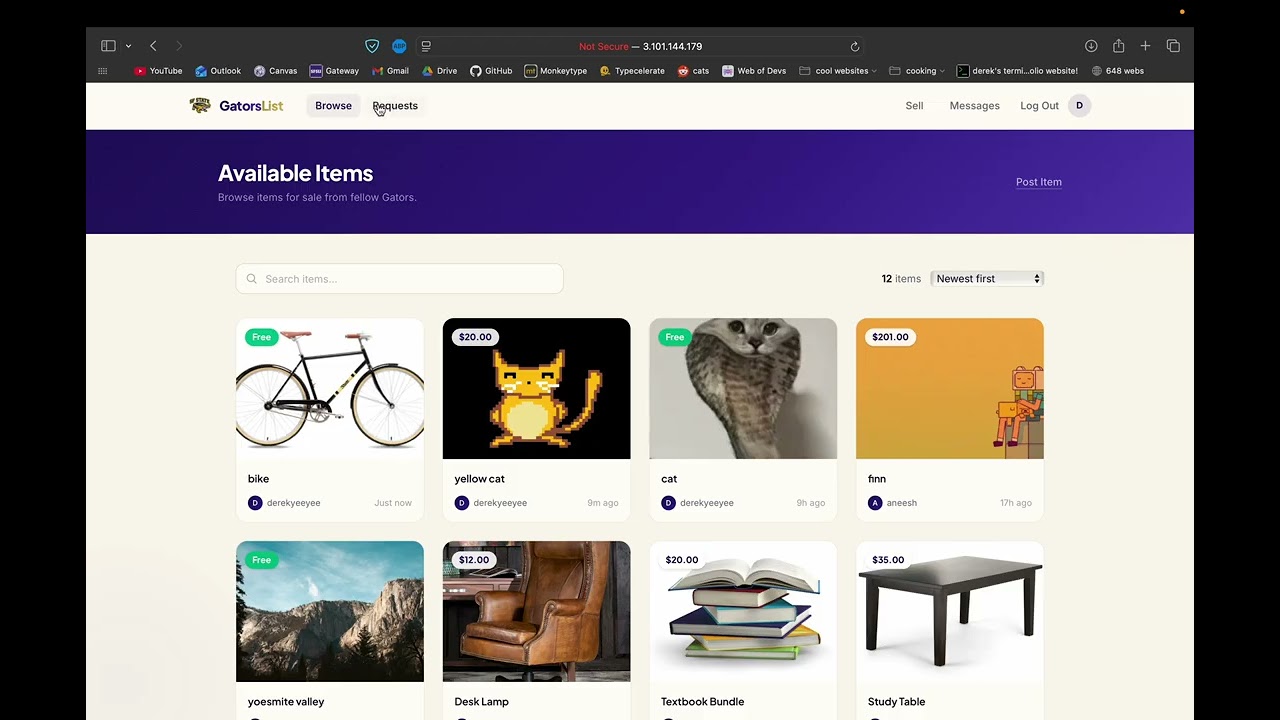
Task: Select the Browse nav tab
Action: tap(333, 106)
